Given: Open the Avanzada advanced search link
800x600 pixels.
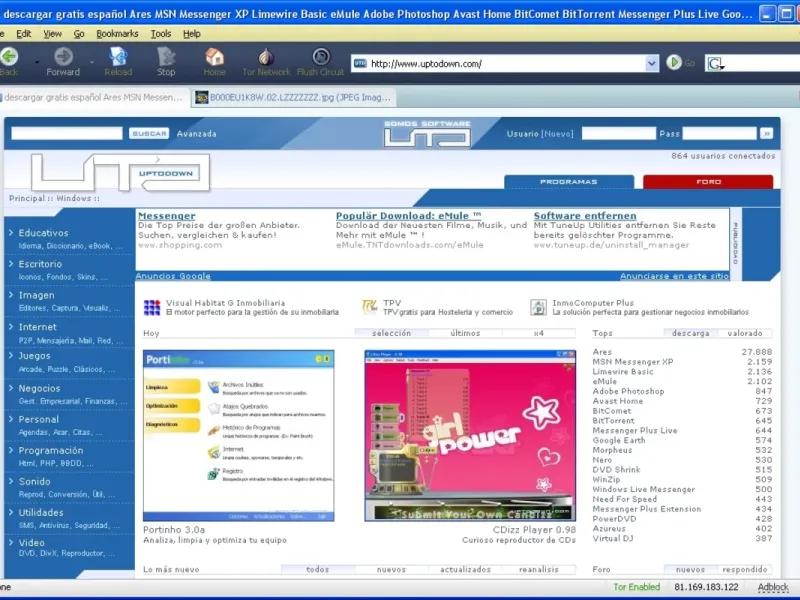Looking at the screenshot, I should [x=196, y=134].
